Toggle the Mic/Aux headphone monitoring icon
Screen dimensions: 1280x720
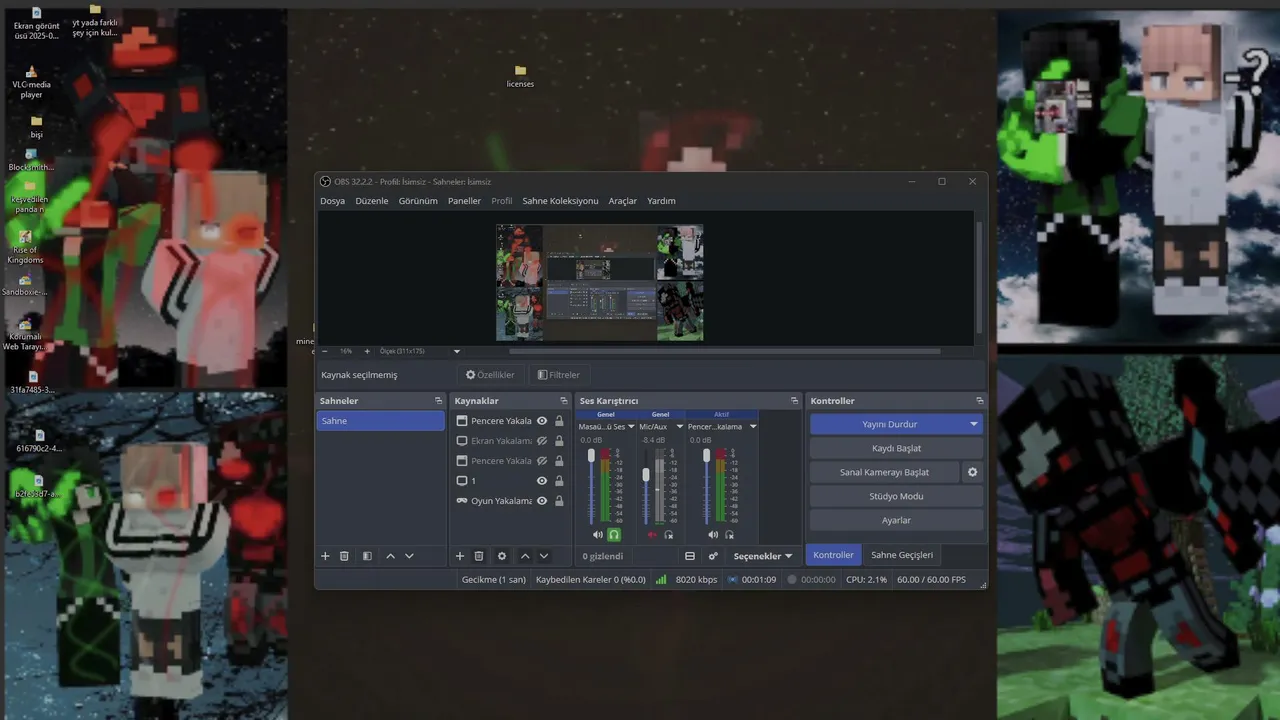(x=669, y=535)
